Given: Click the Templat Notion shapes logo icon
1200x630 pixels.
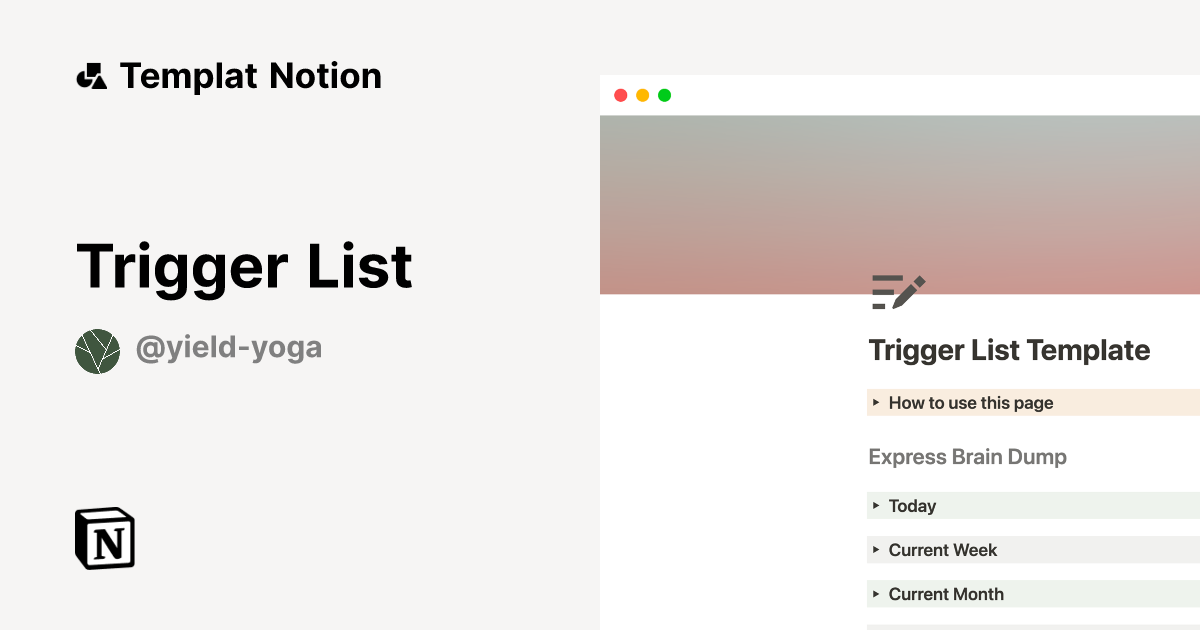Looking at the screenshot, I should pyautogui.click(x=91, y=77).
